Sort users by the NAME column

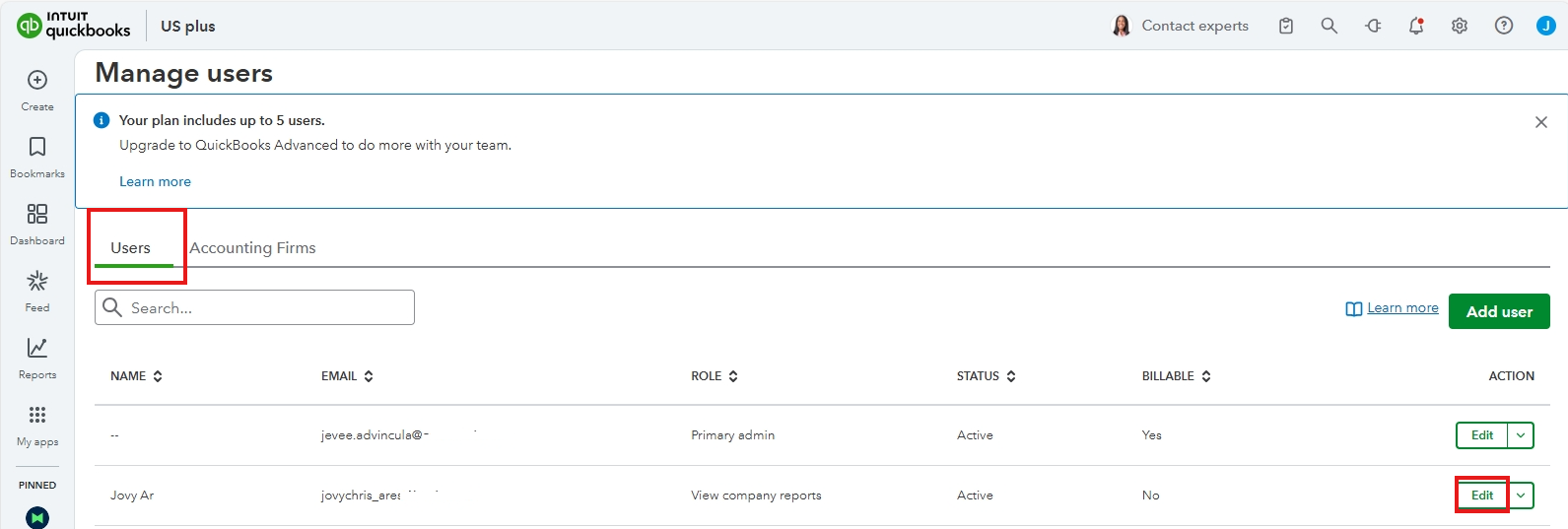[136, 376]
